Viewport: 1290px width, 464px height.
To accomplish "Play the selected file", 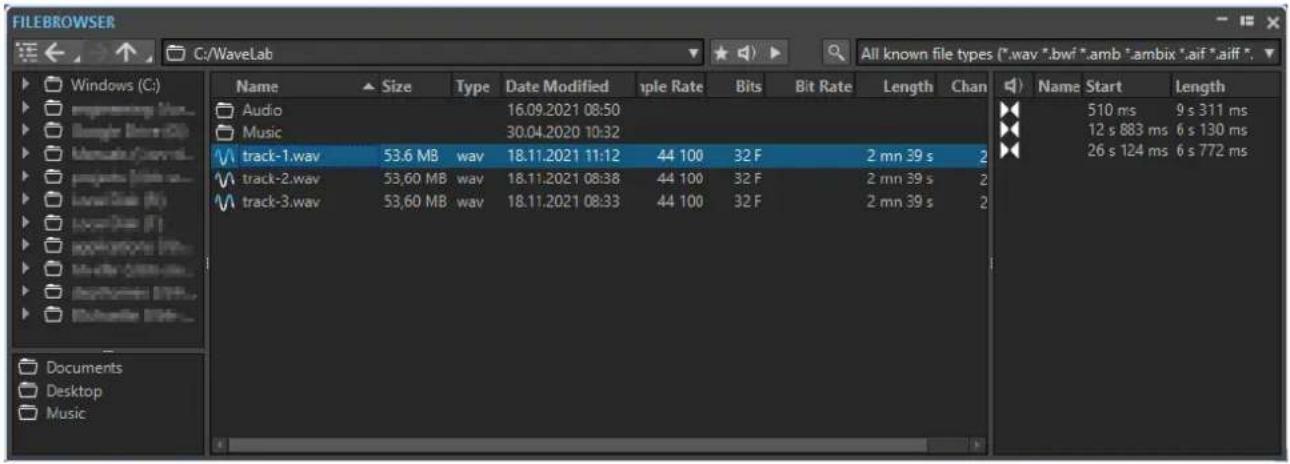I will click(x=774, y=52).
